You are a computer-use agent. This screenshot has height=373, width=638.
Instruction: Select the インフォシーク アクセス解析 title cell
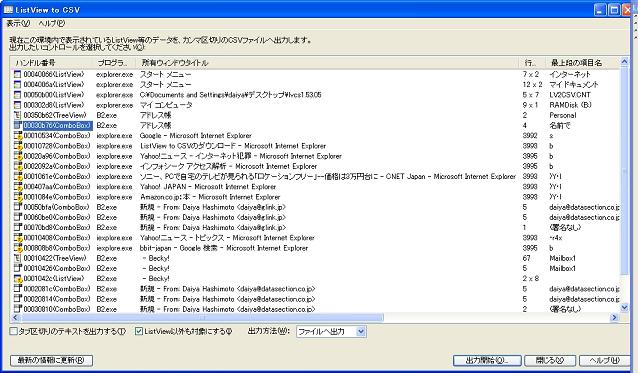[x=228, y=166]
